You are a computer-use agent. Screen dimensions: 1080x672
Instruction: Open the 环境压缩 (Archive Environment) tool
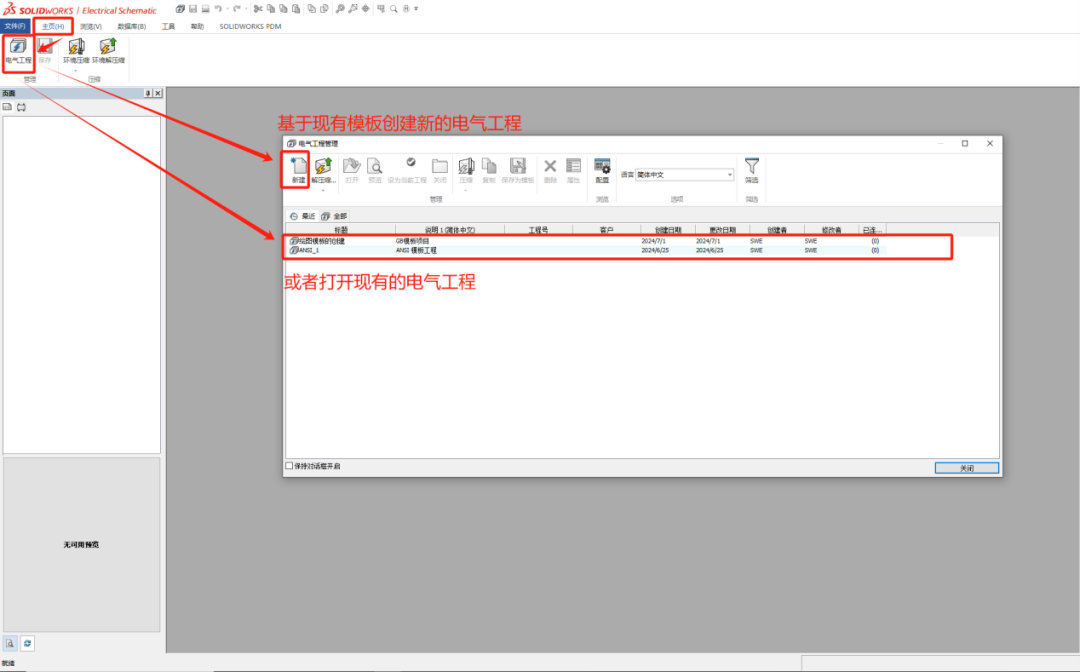[76, 48]
